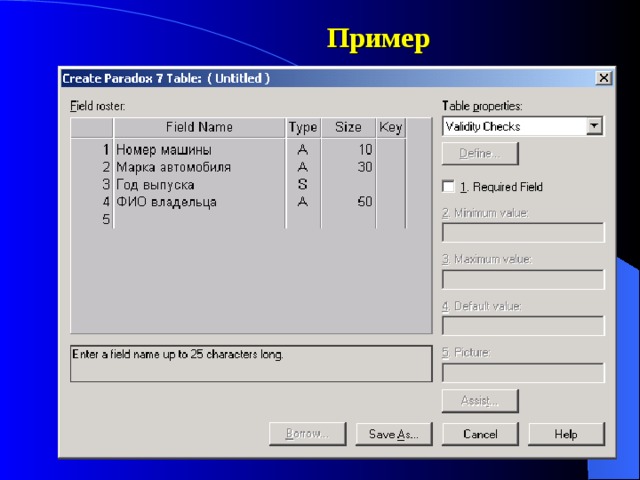Click the Save As... button
This screenshot has height=480, width=640.
pyautogui.click(x=393, y=433)
